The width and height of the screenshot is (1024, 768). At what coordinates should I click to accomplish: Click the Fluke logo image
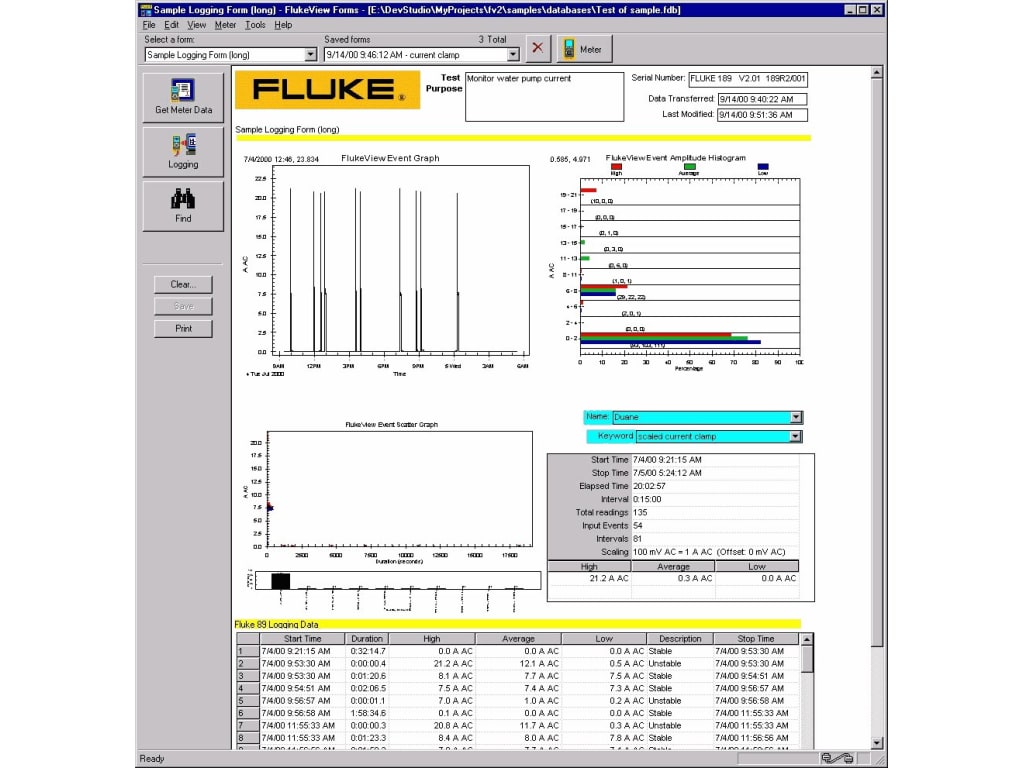coord(327,89)
